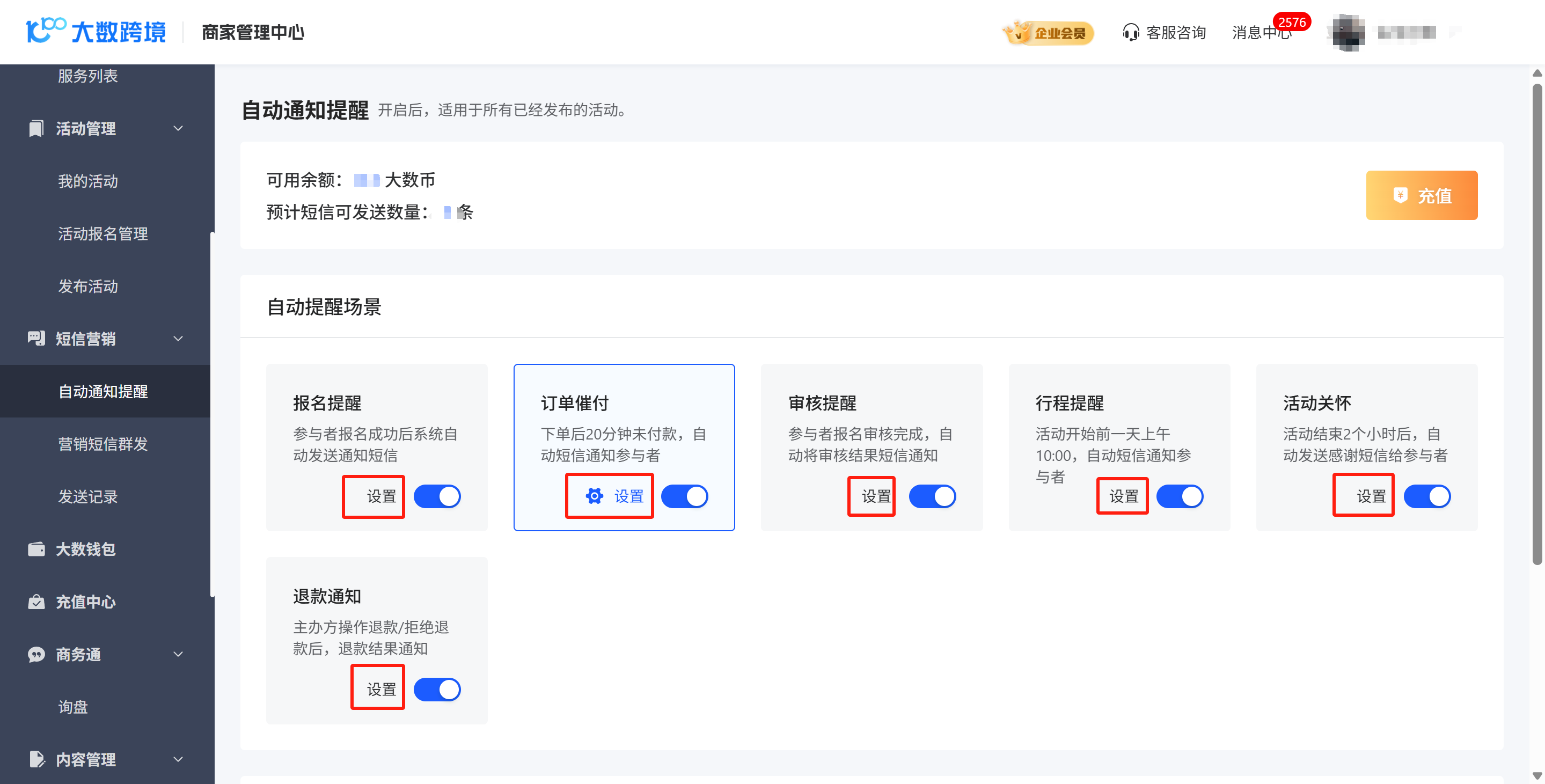Switch off the 退款通知 toggle
Image resolution: width=1545 pixels, height=784 pixels.
(437, 690)
